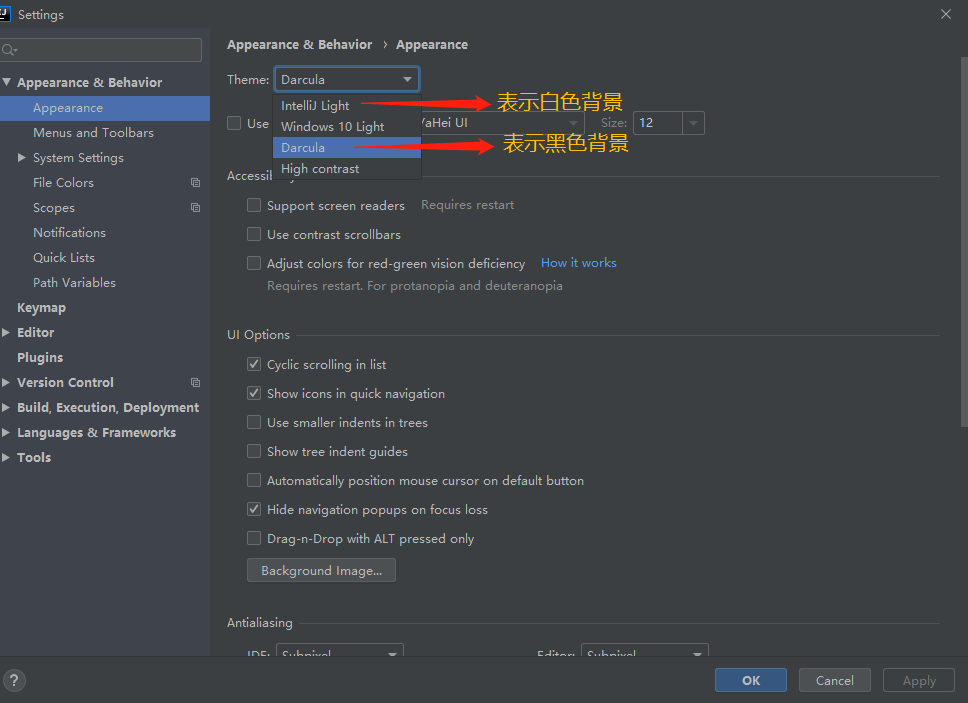Screen dimensions: 968x703
Task: Click the Cancel button
Action: click(x=835, y=680)
